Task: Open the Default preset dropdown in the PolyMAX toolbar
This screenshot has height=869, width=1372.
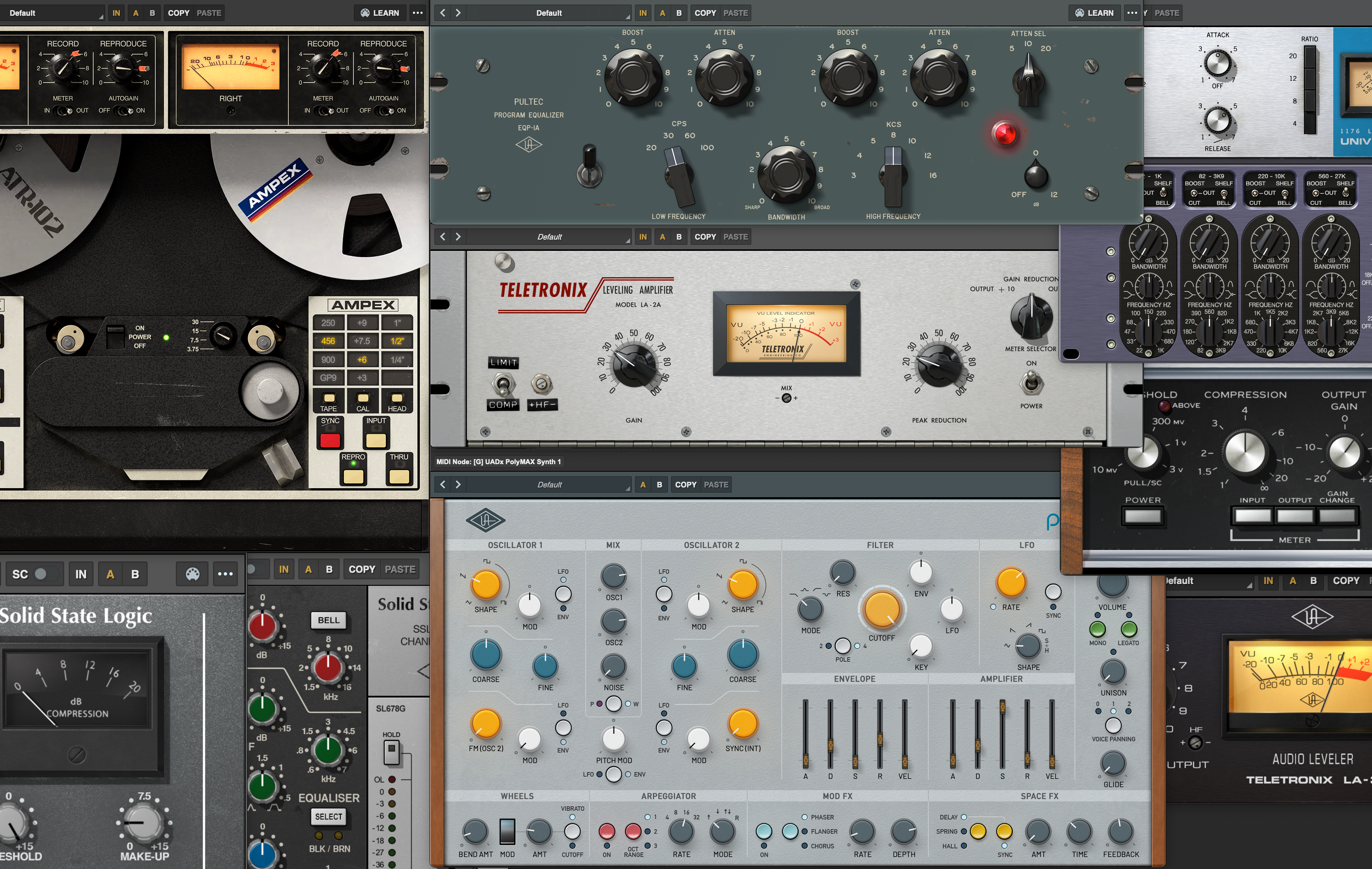Action: [548, 484]
